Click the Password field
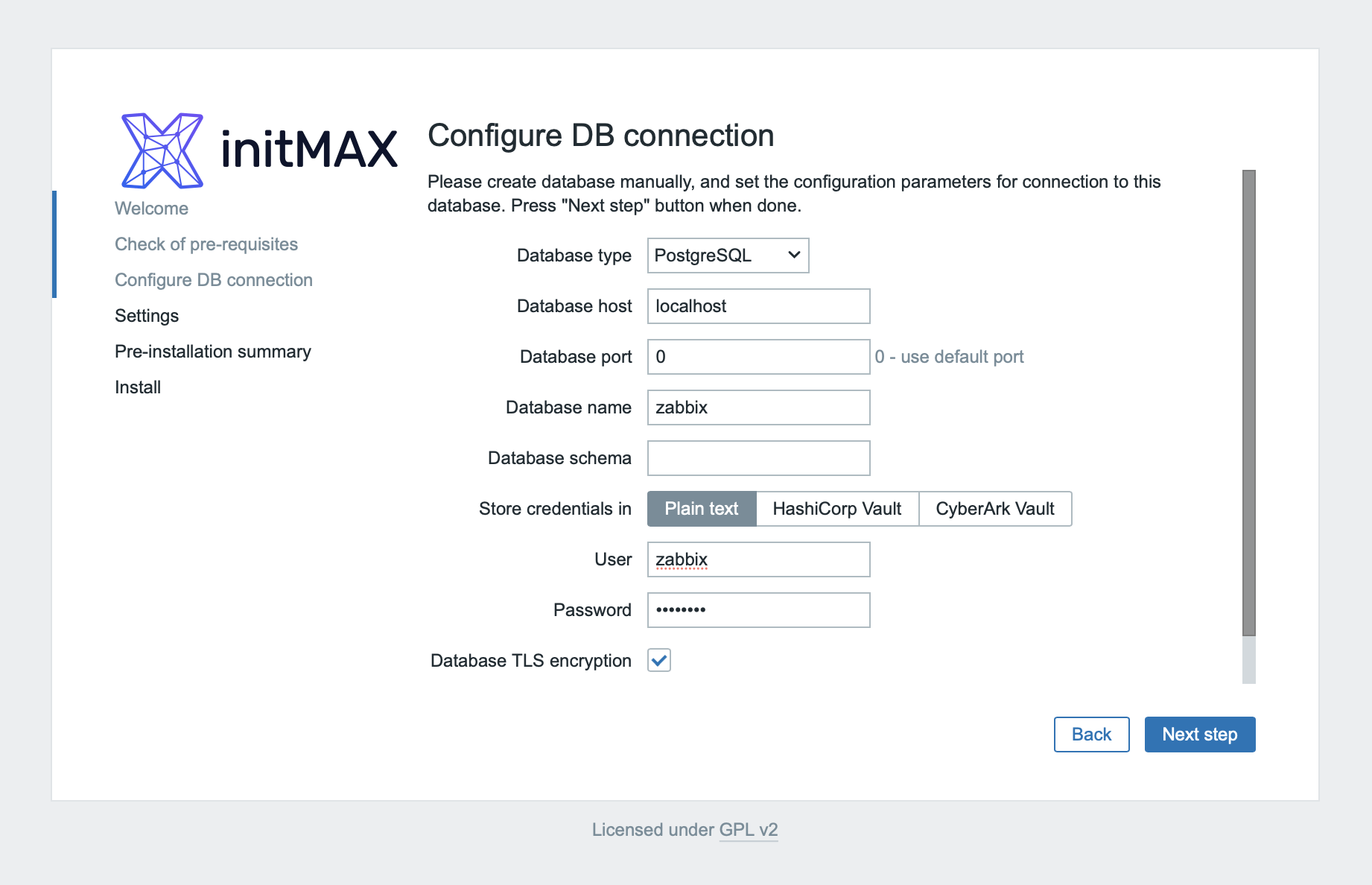The image size is (1372, 885). coord(758,610)
